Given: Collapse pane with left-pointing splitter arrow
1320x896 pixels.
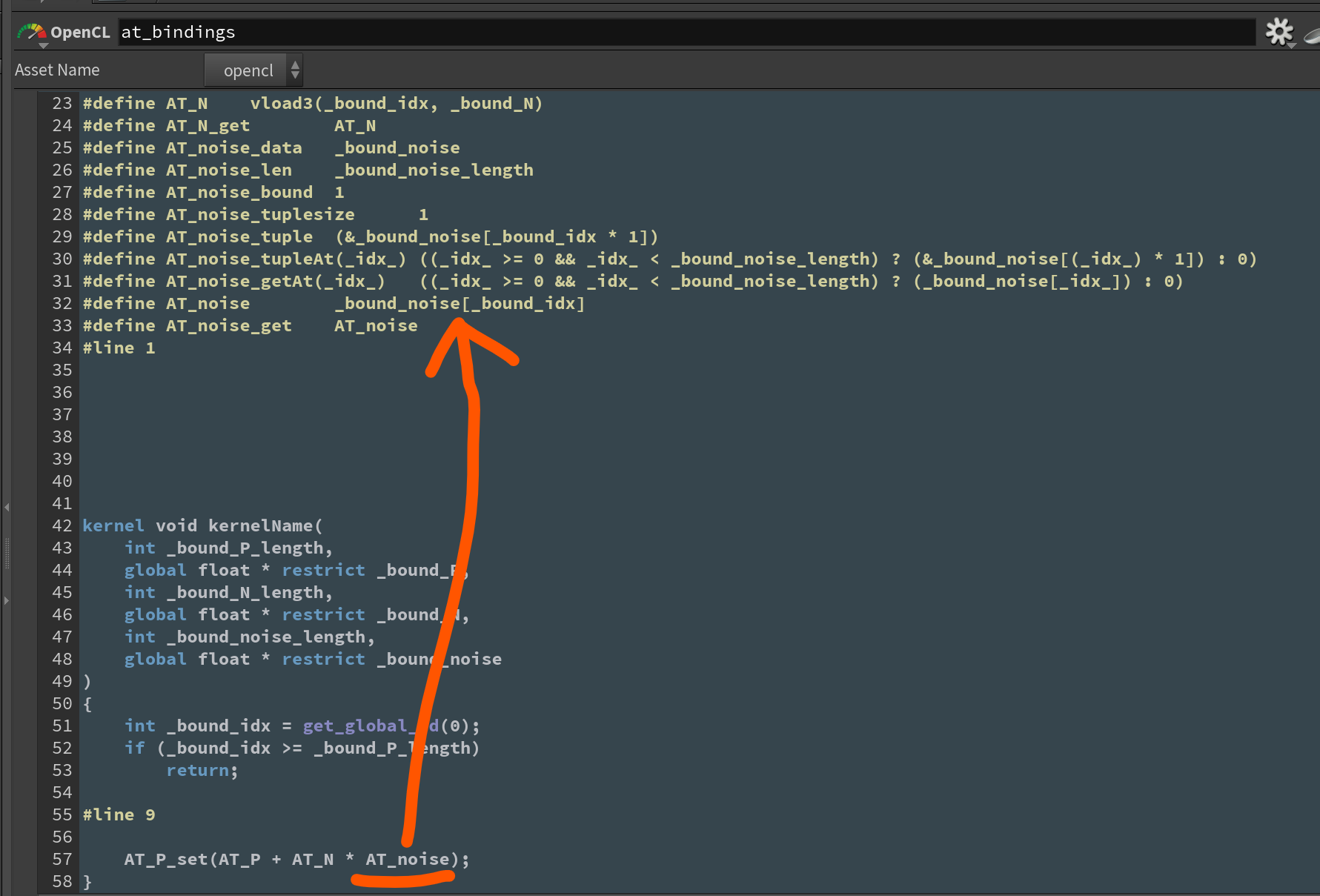Looking at the screenshot, I should tap(7, 508).
